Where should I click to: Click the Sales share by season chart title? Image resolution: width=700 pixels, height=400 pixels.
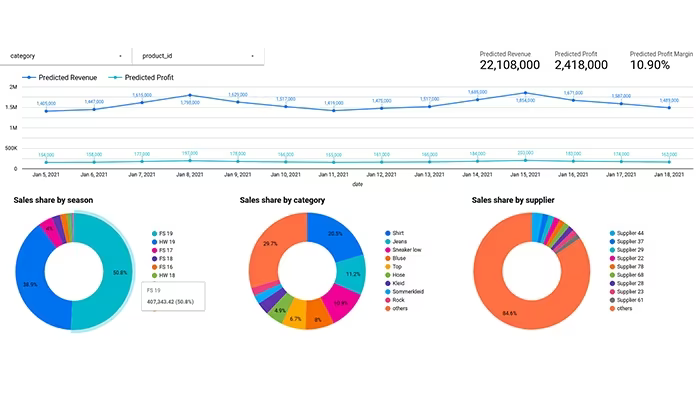(x=53, y=200)
